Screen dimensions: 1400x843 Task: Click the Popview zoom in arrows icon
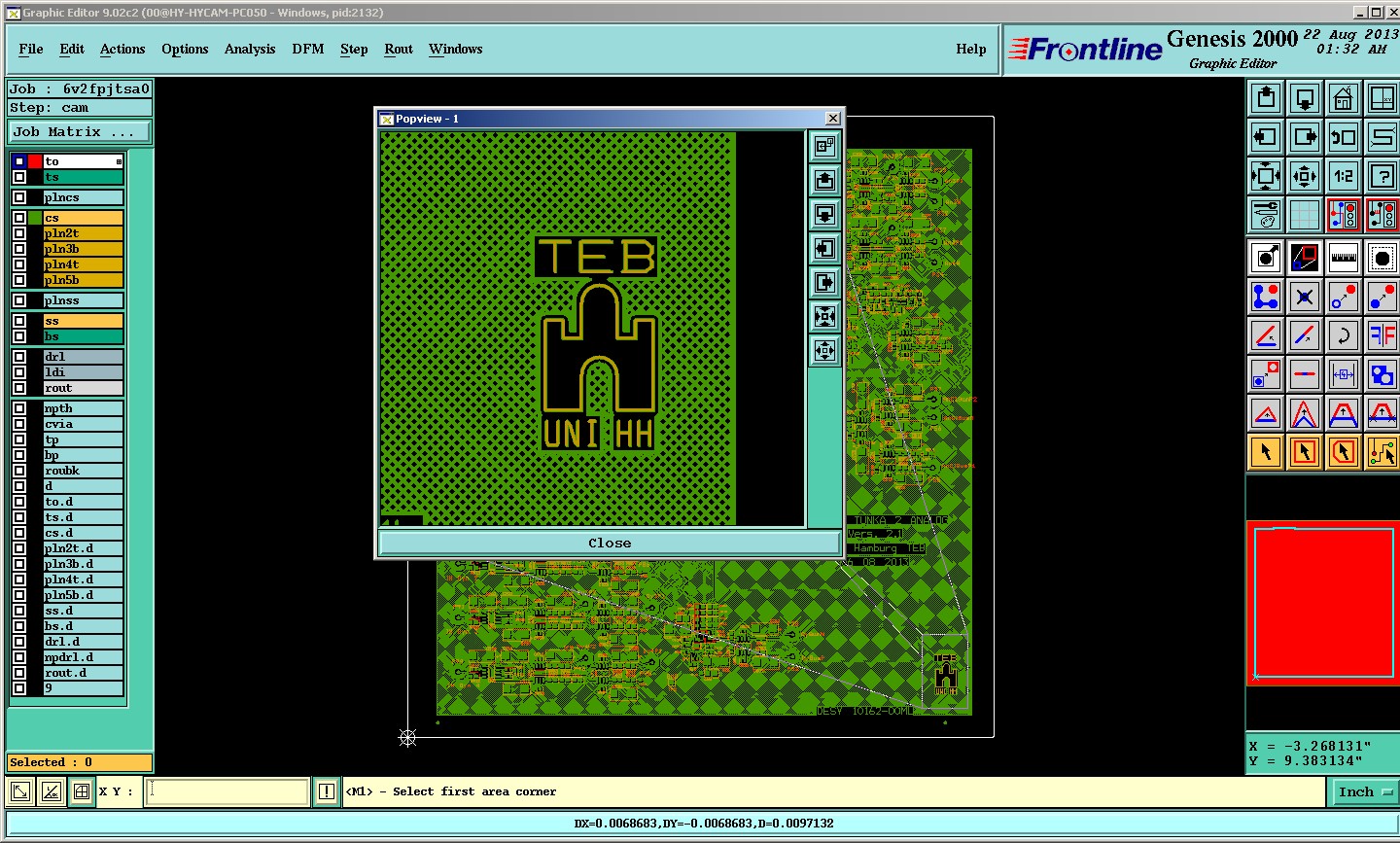pyautogui.click(x=824, y=317)
